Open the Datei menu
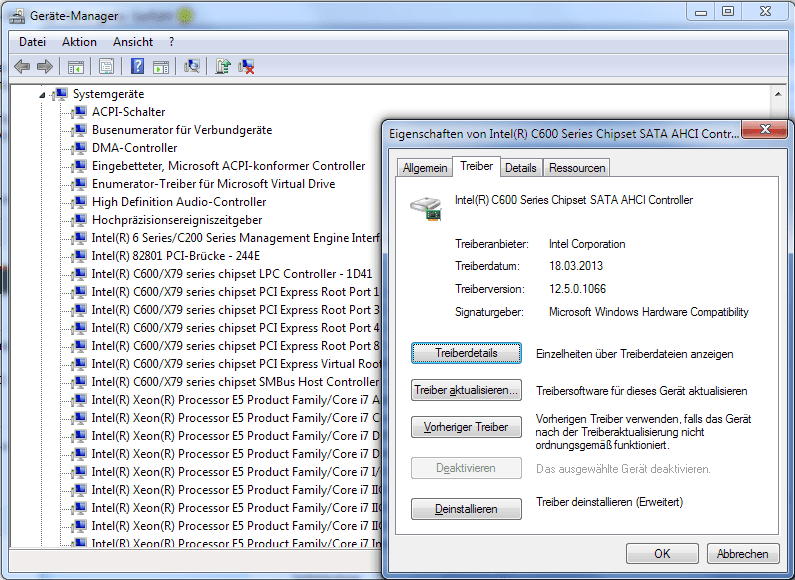The width and height of the screenshot is (795, 580). click(x=32, y=42)
